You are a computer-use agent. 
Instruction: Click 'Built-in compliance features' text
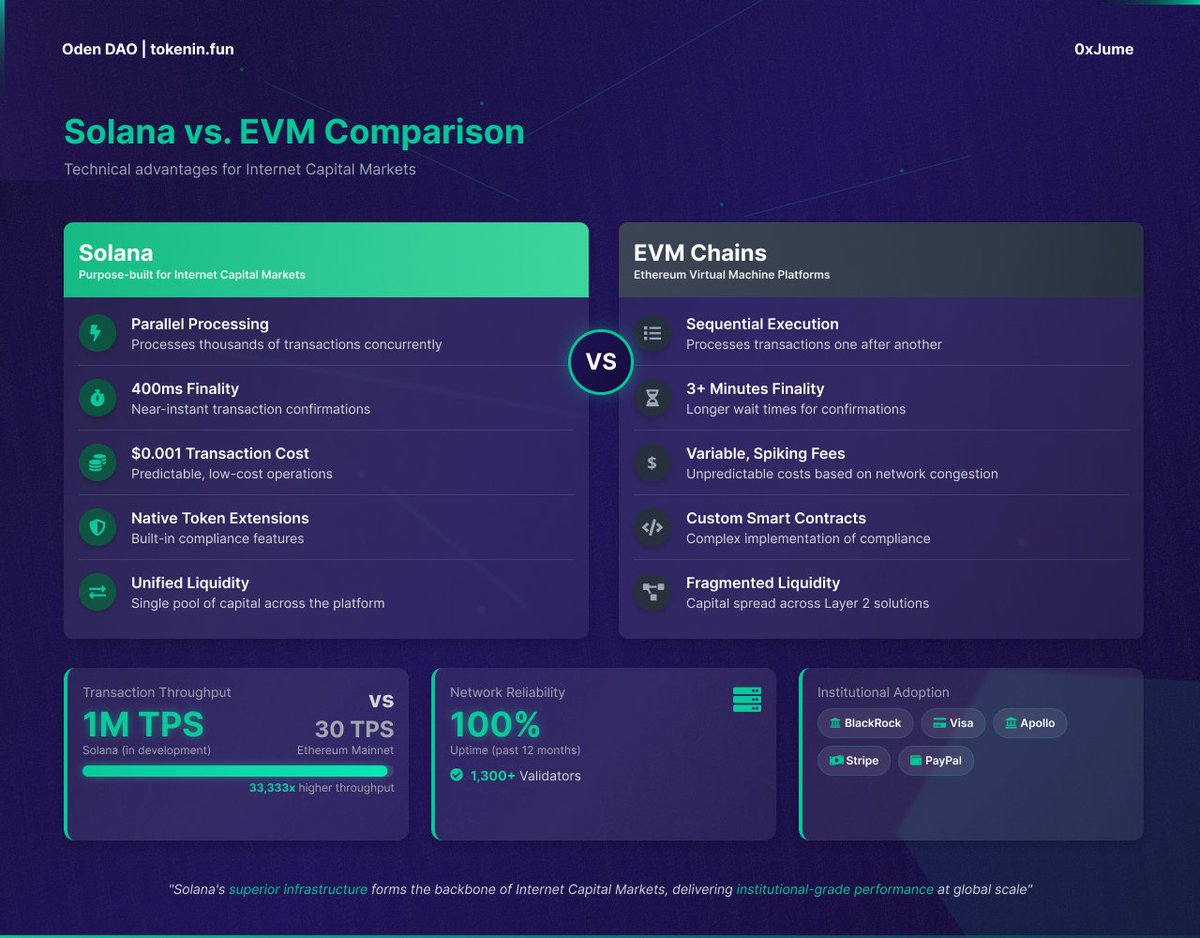(217, 539)
